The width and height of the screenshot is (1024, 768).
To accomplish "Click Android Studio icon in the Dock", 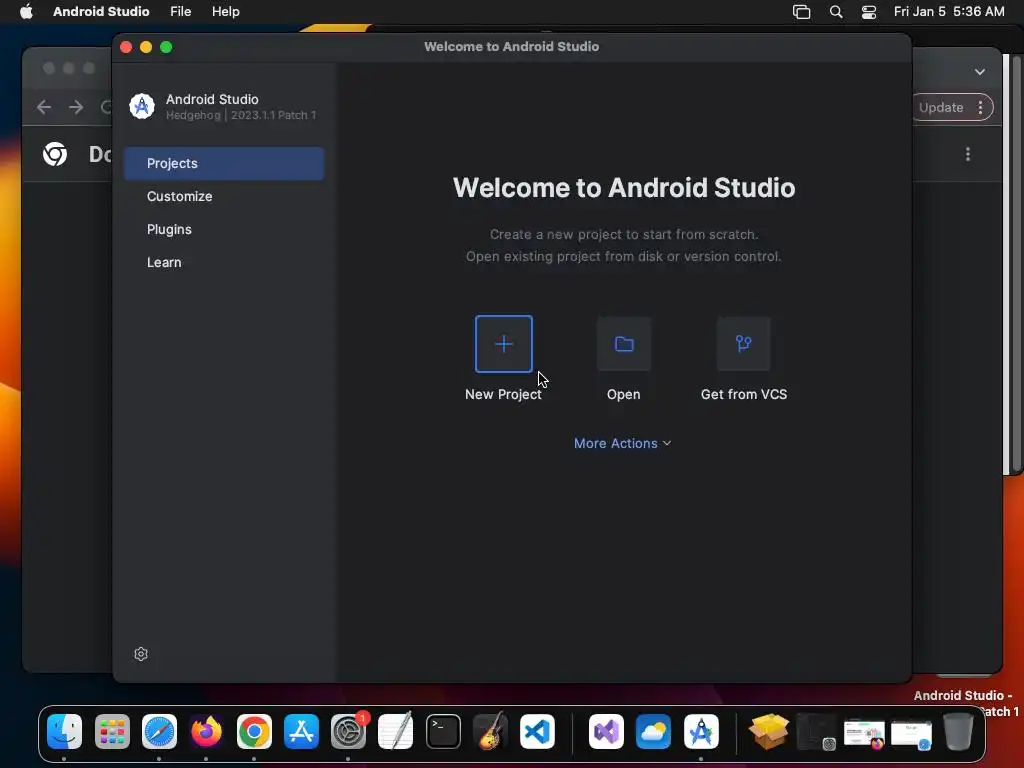I will (x=701, y=731).
